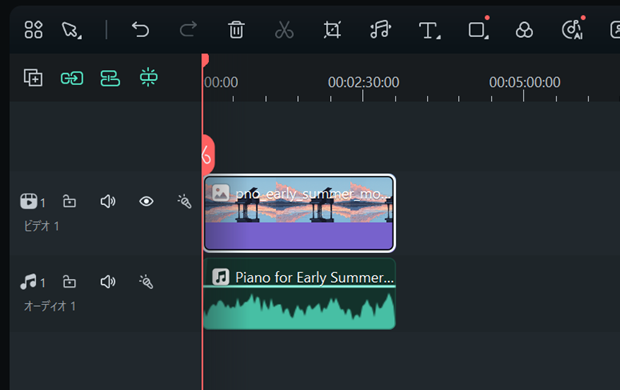Open the audio music note tool

click(x=380, y=30)
